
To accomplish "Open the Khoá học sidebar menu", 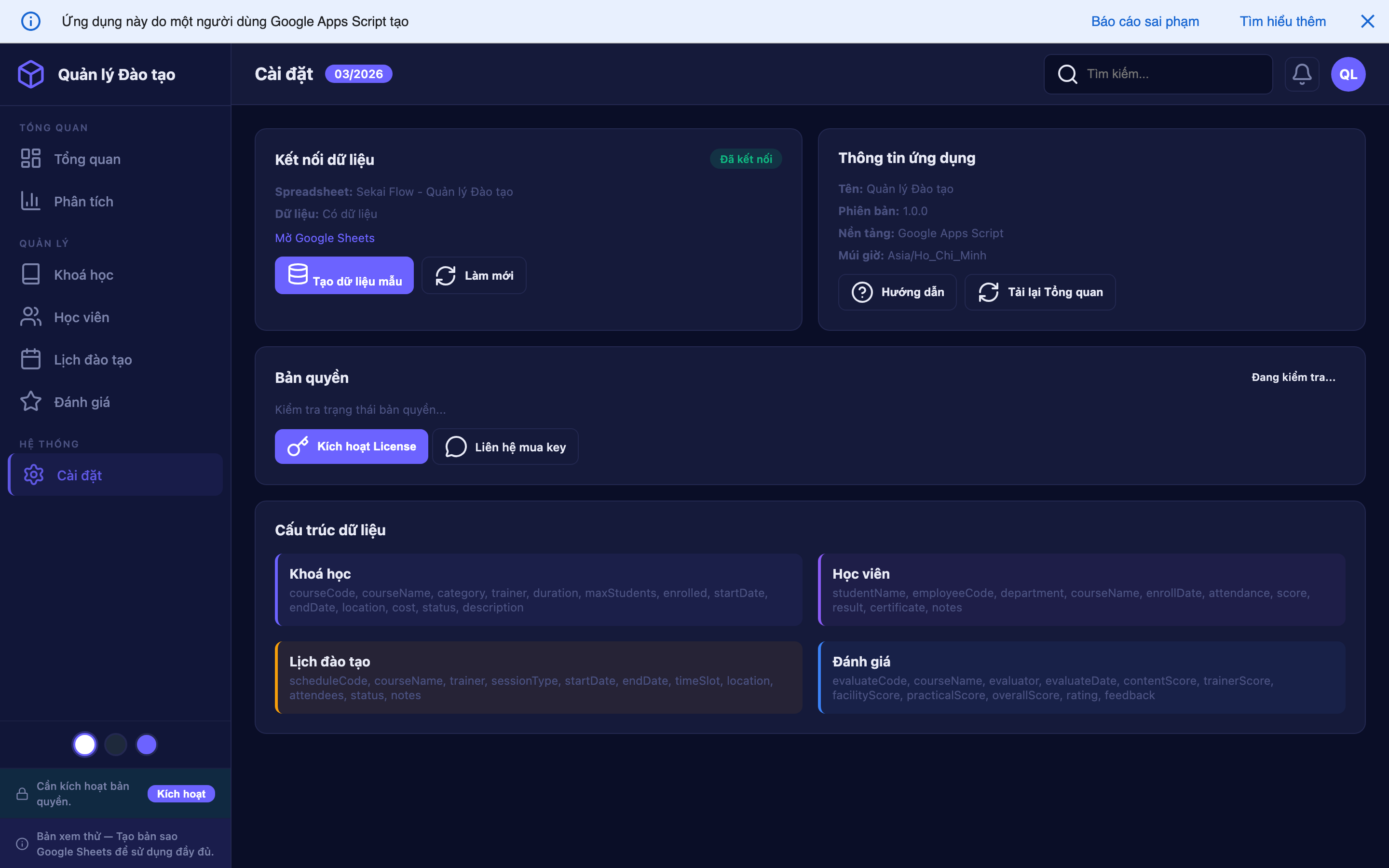I will pyautogui.click(x=83, y=275).
